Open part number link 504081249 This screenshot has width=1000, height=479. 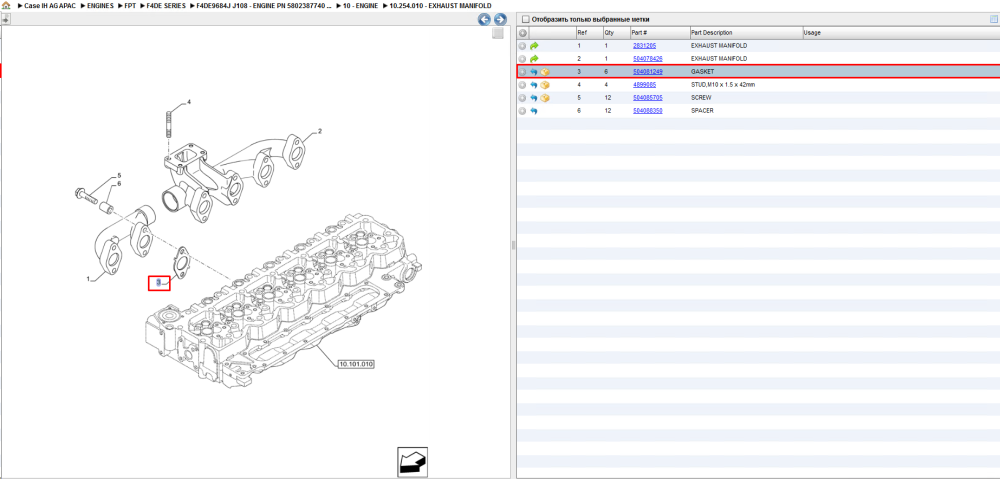647,72
